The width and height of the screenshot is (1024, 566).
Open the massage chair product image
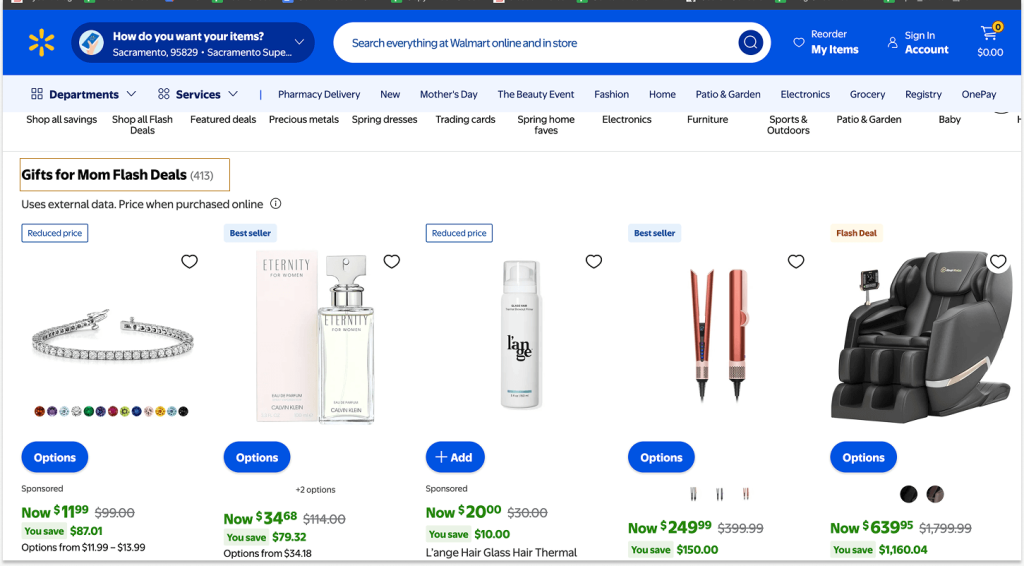(x=922, y=336)
